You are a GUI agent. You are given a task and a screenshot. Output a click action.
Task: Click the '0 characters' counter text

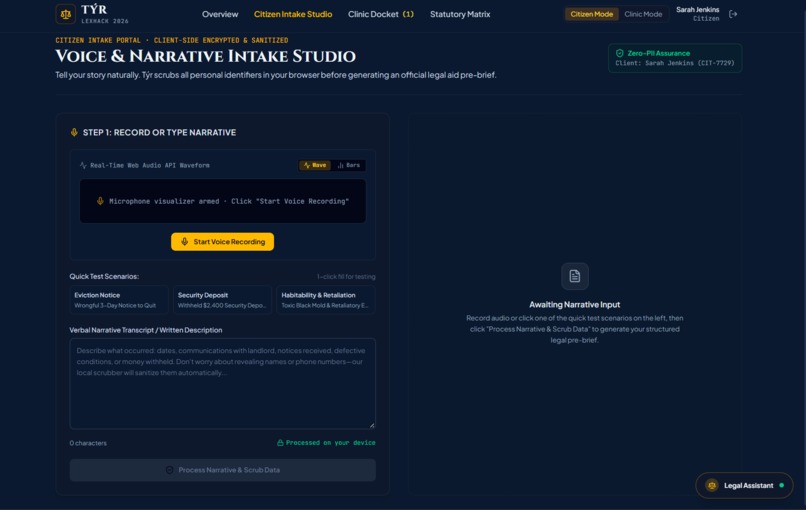point(88,443)
